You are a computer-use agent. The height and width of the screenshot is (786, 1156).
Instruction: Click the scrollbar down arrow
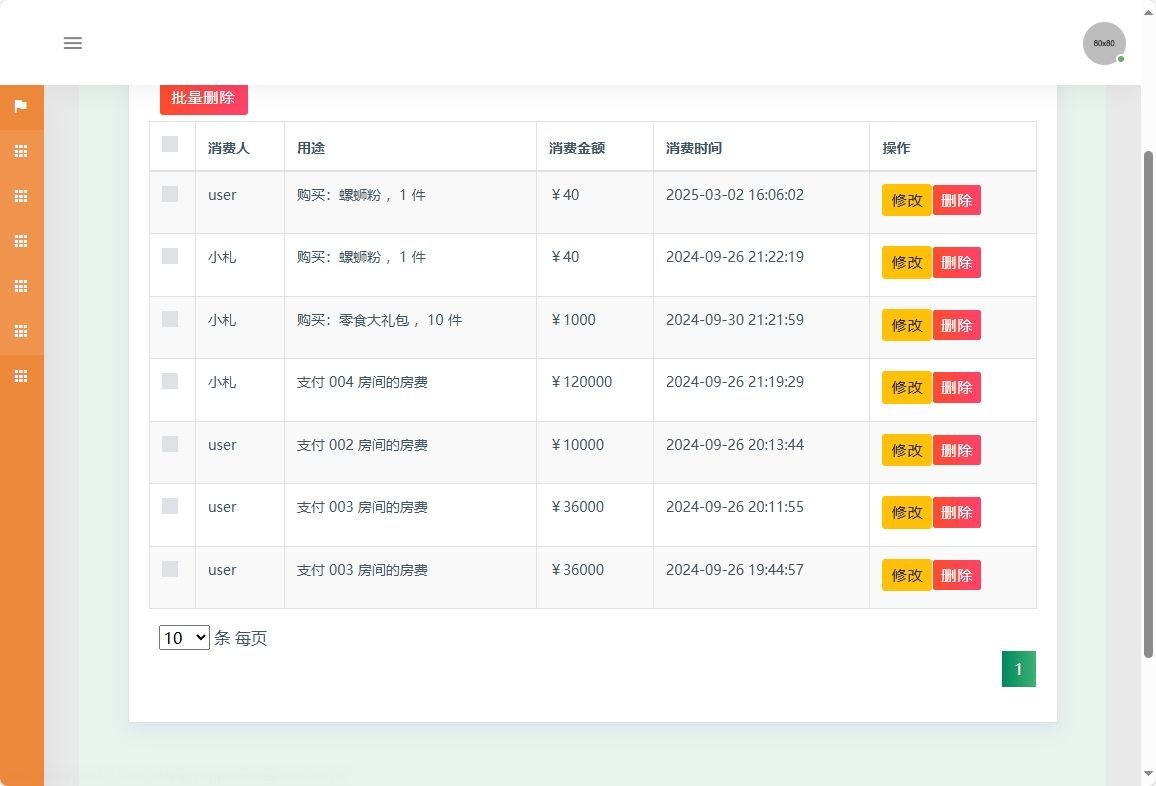[1148, 773]
